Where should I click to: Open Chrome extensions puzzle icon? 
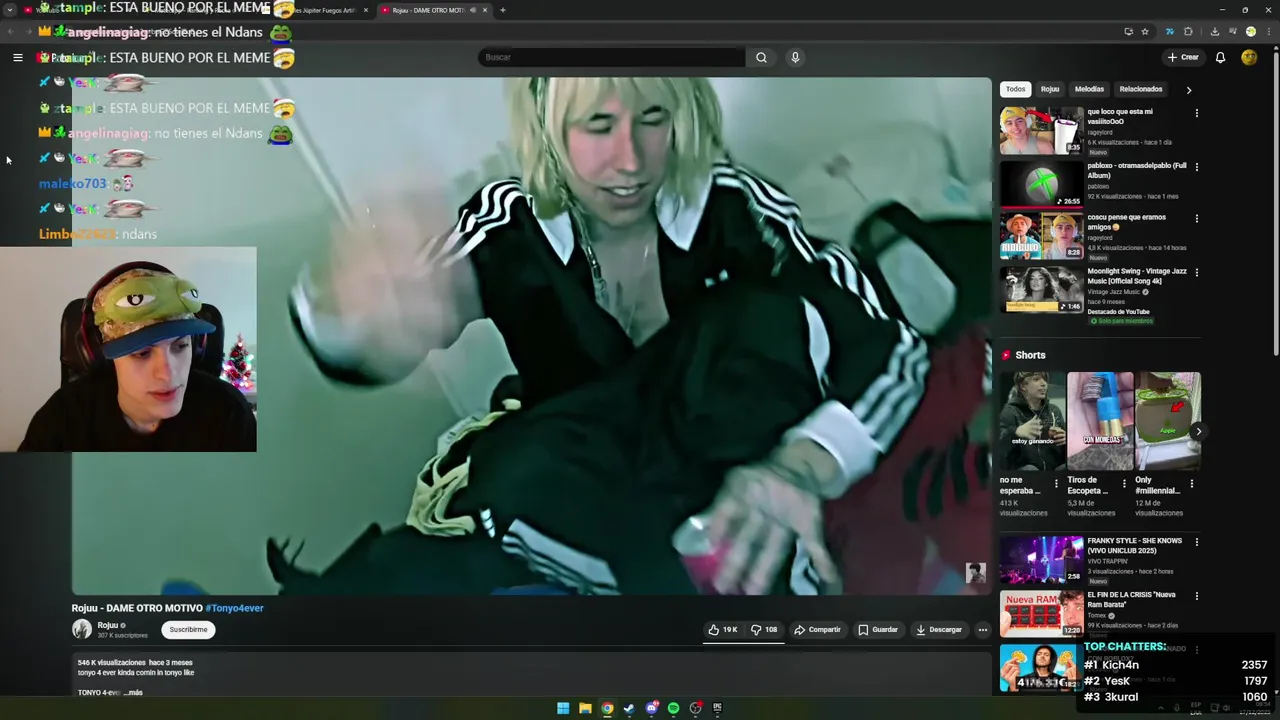click(x=1188, y=31)
